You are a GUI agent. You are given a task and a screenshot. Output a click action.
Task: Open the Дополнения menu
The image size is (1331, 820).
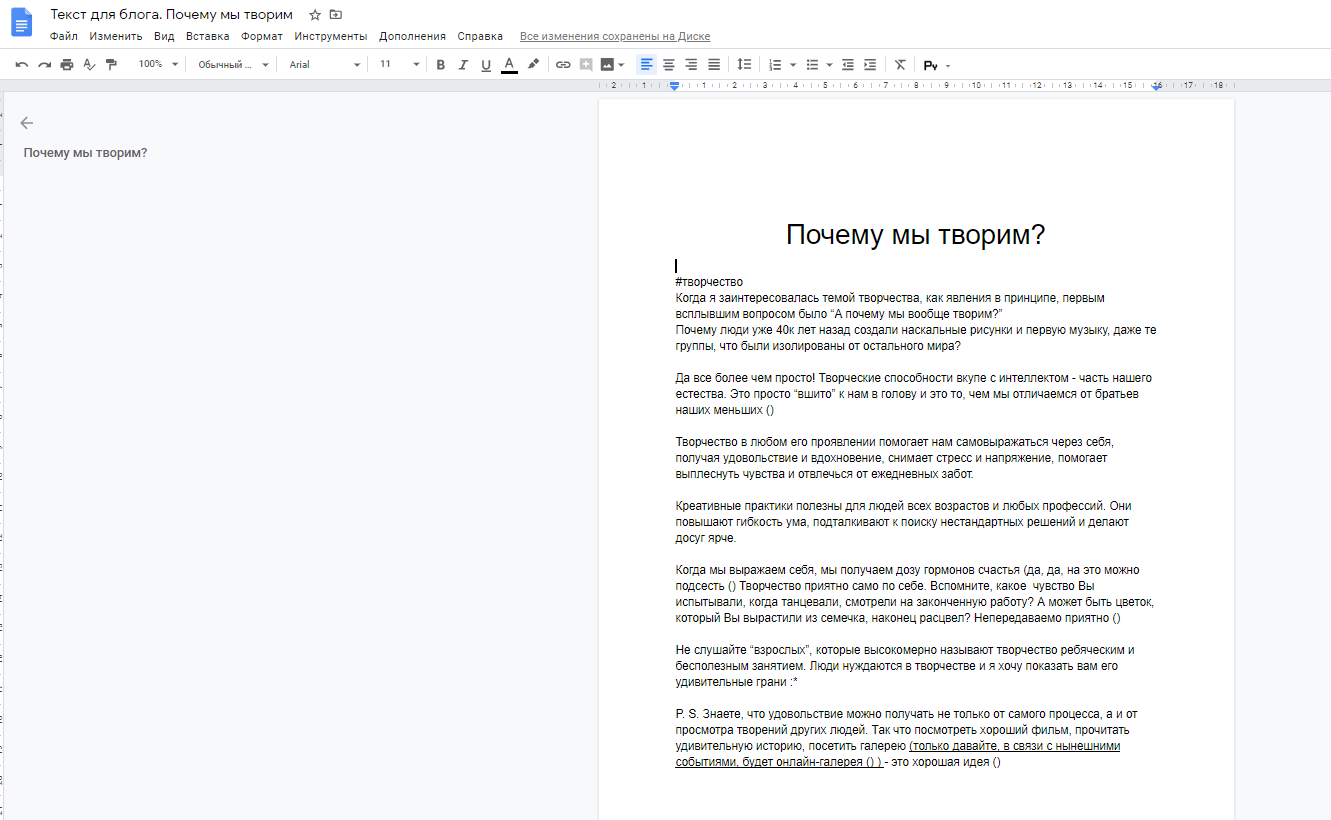412,36
